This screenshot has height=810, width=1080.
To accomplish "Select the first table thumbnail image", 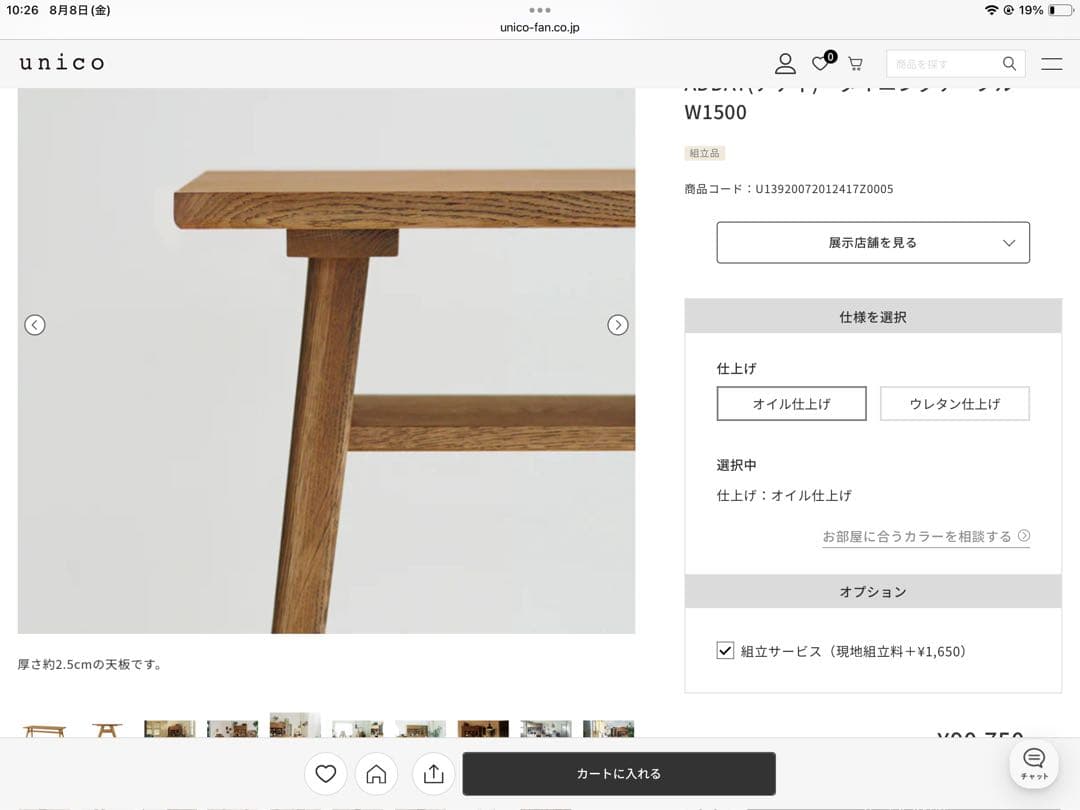I will click(43, 729).
